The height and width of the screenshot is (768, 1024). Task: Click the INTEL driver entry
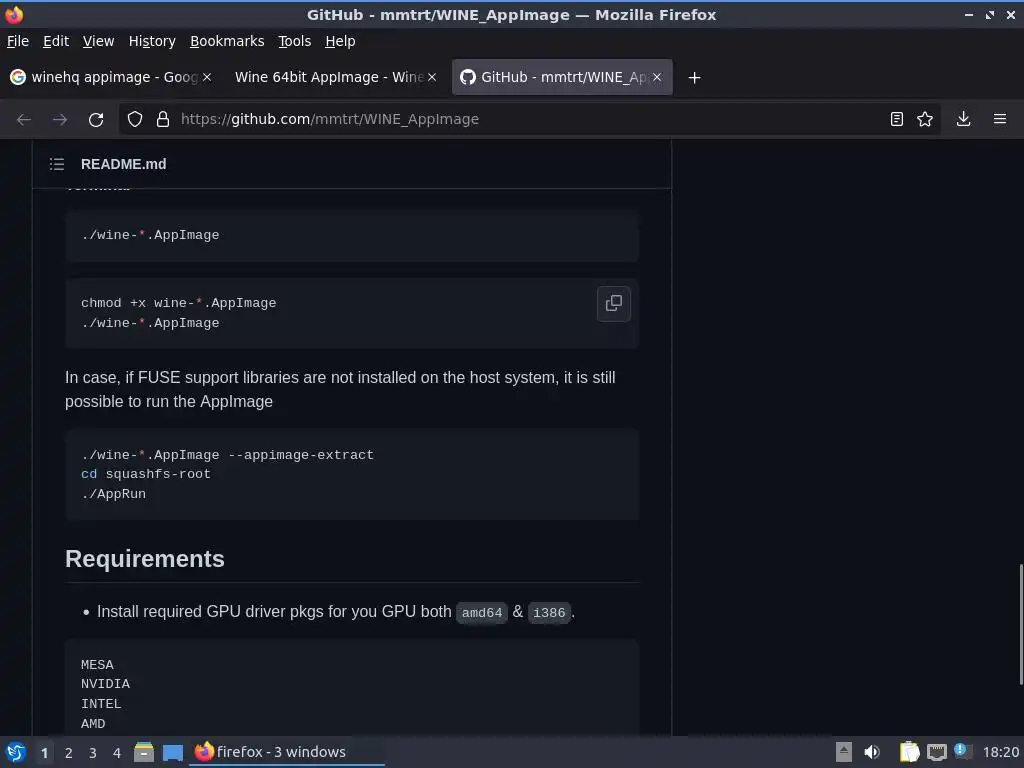pos(101,704)
